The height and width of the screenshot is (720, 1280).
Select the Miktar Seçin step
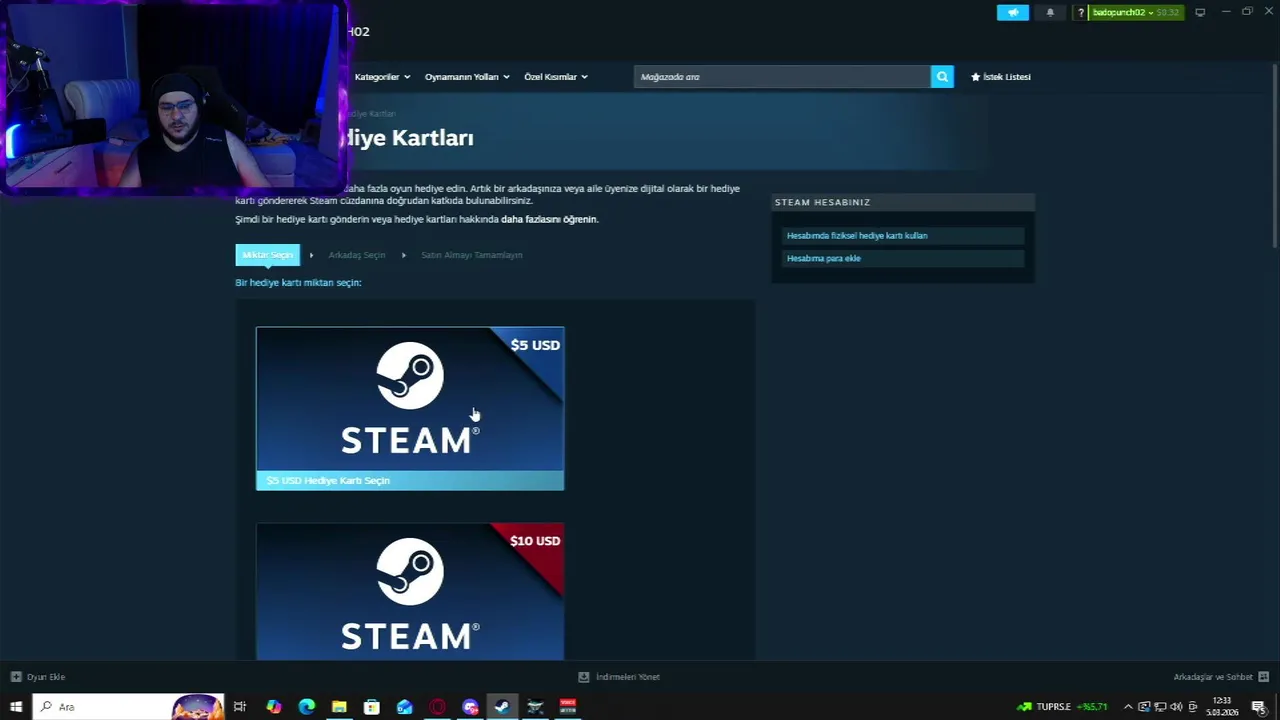[x=267, y=255]
